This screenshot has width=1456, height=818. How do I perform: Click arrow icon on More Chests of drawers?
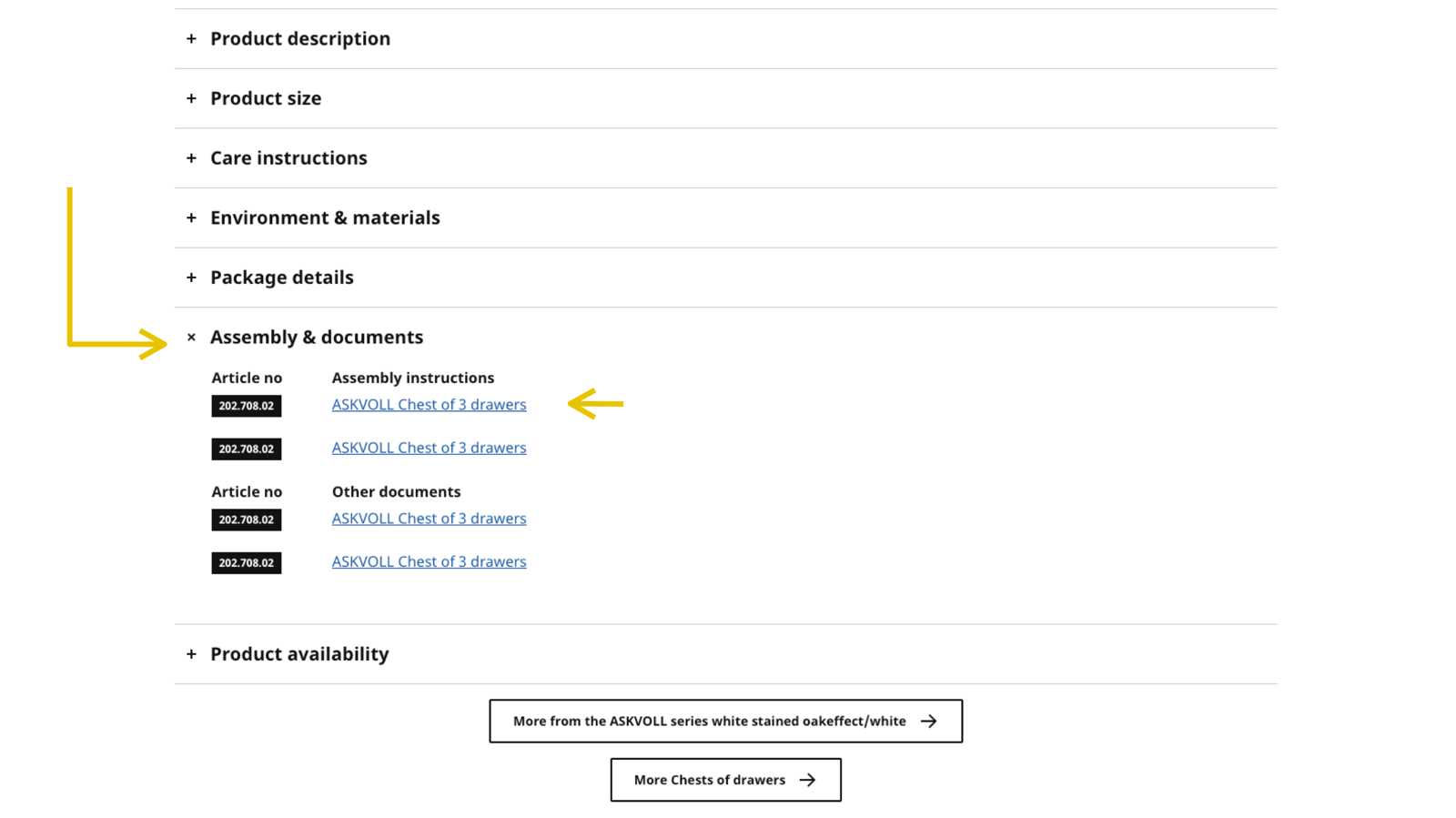807,780
